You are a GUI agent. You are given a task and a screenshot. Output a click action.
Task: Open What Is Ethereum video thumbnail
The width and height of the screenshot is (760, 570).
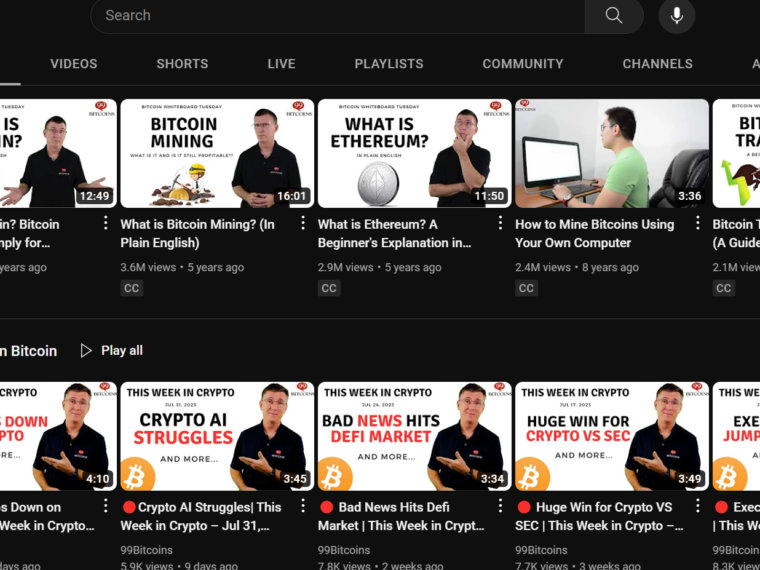(x=414, y=153)
